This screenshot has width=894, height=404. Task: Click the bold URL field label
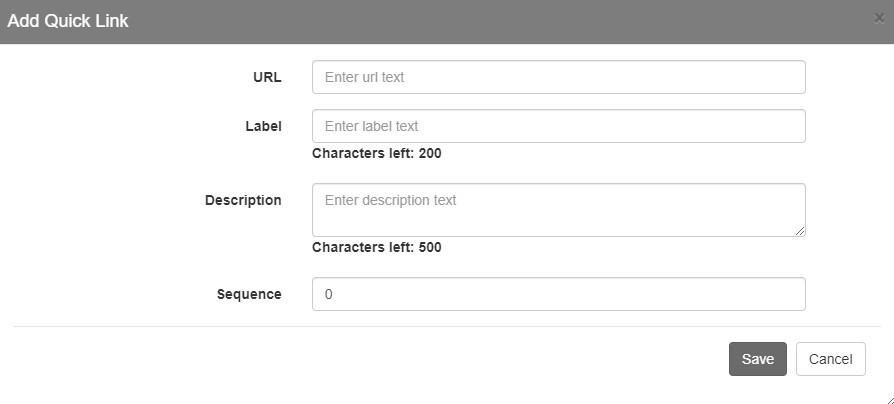(267, 77)
